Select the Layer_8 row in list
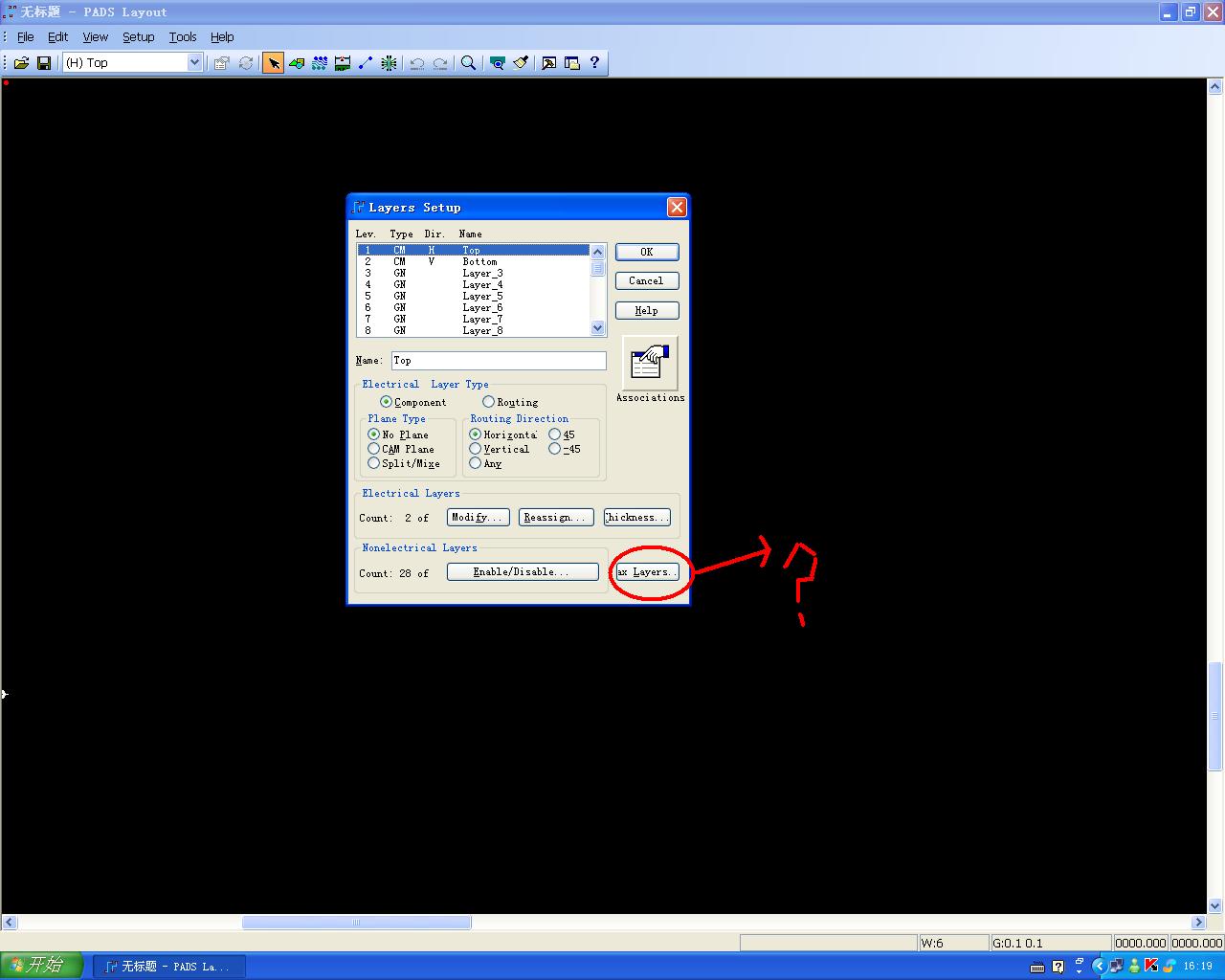This screenshot has width=1225, height=980. click(474, 330)
